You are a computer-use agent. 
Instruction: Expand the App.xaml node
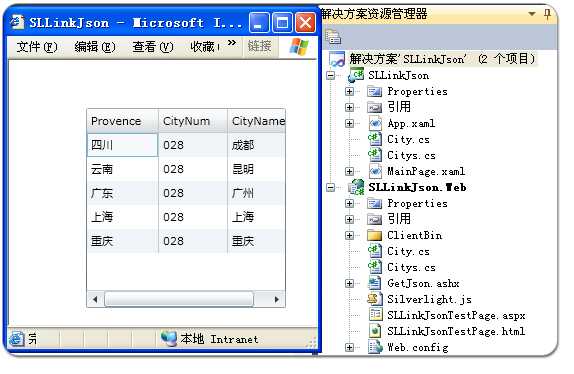[349, 123]
